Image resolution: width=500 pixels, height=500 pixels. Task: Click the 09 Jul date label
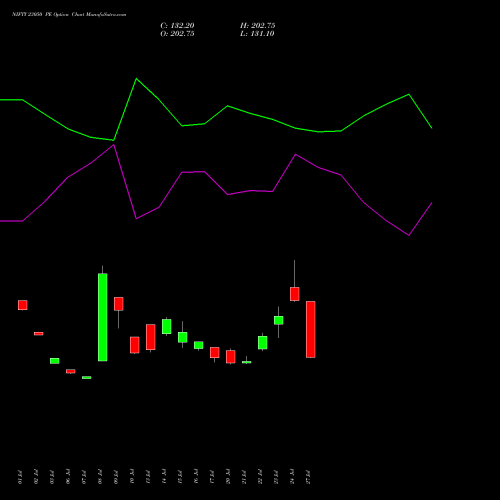coord(116,477)
